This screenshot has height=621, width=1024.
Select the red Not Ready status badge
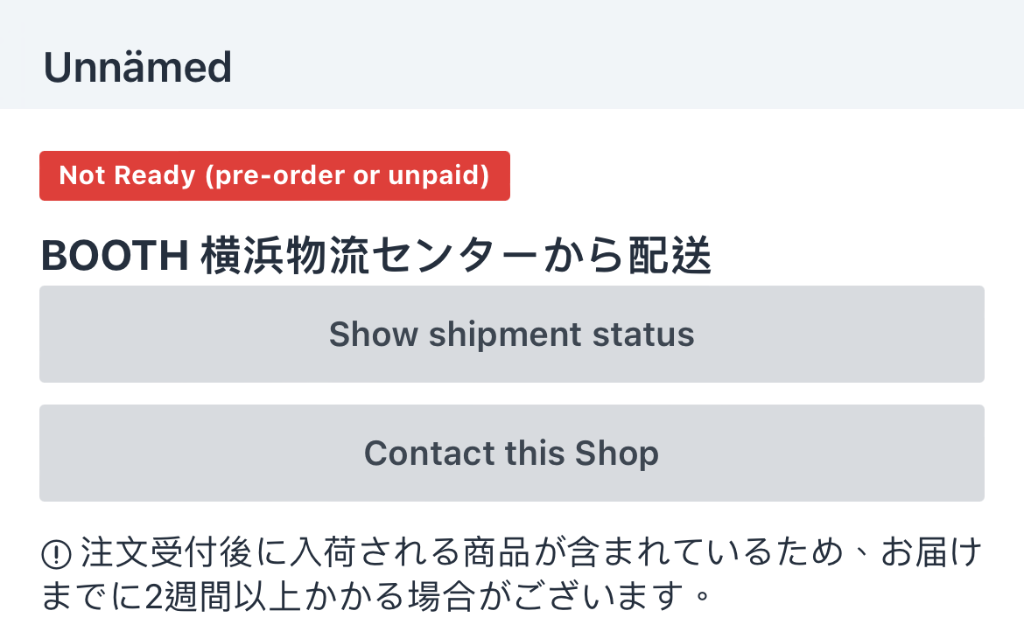pos(274,176)
